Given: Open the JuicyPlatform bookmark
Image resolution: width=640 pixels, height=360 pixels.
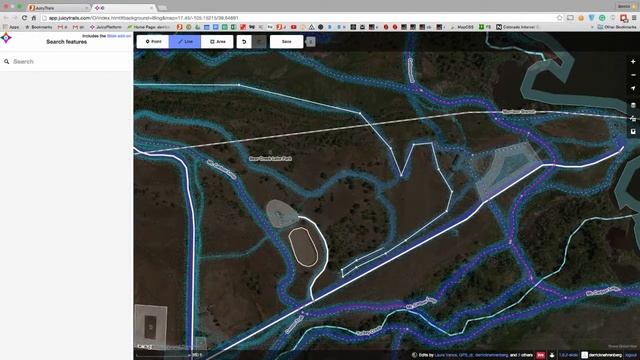Looking at the screenshot, I should click(106, 27).
